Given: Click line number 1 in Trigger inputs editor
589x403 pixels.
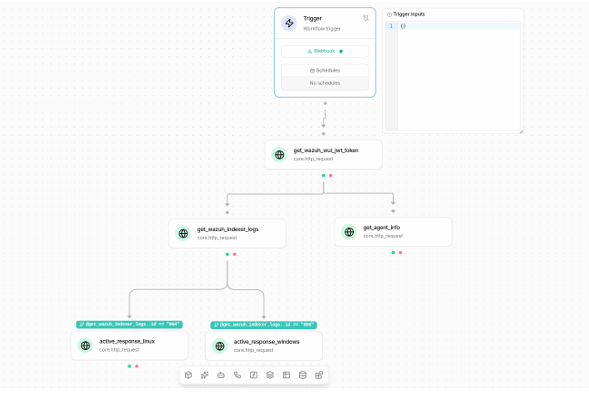Looking at the screenshot, I should click(391, 26).
